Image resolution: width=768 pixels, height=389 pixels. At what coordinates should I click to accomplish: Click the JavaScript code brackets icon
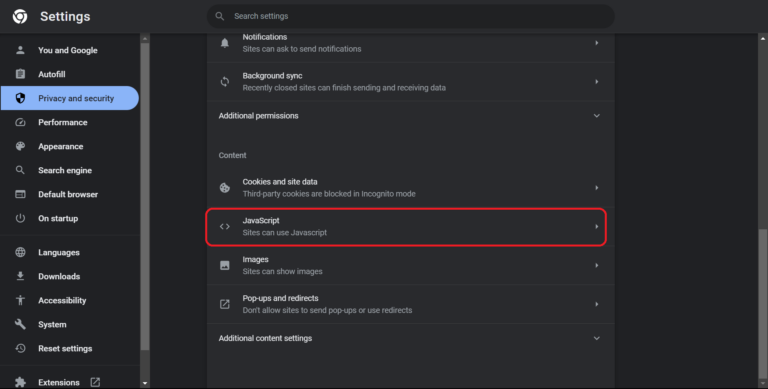224,226
